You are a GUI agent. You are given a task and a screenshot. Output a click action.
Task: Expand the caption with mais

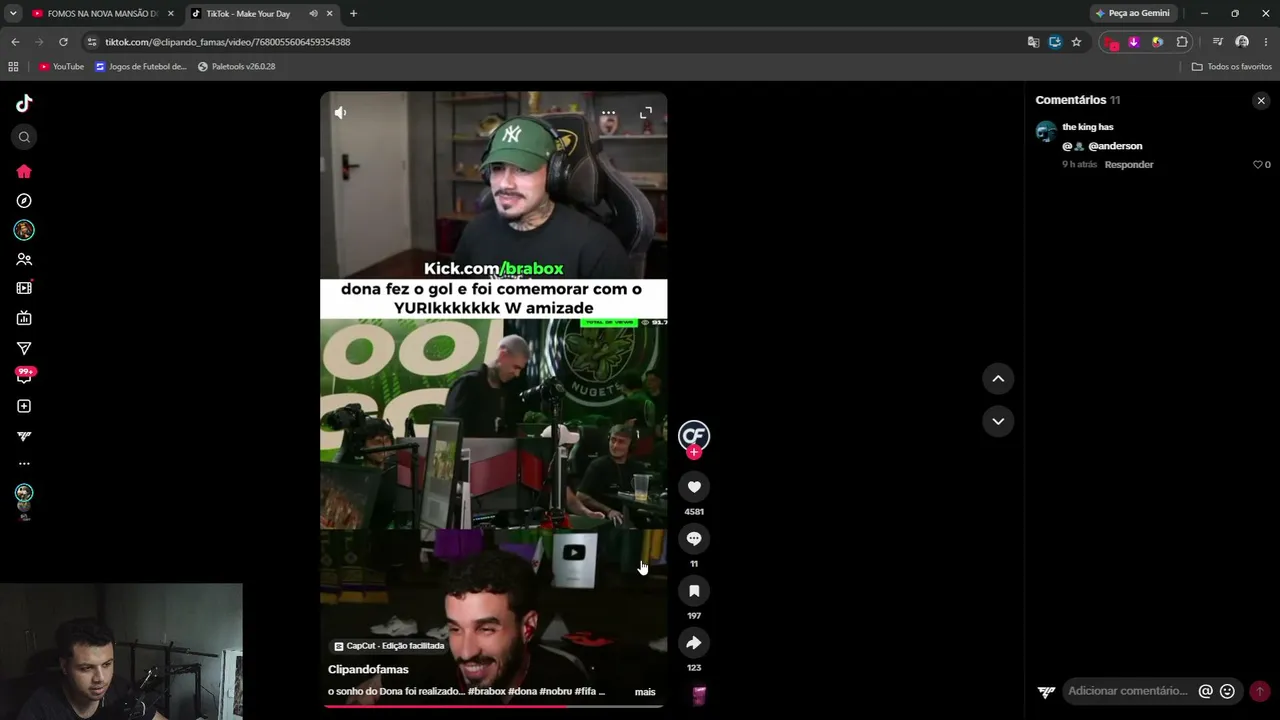(645, 692)
